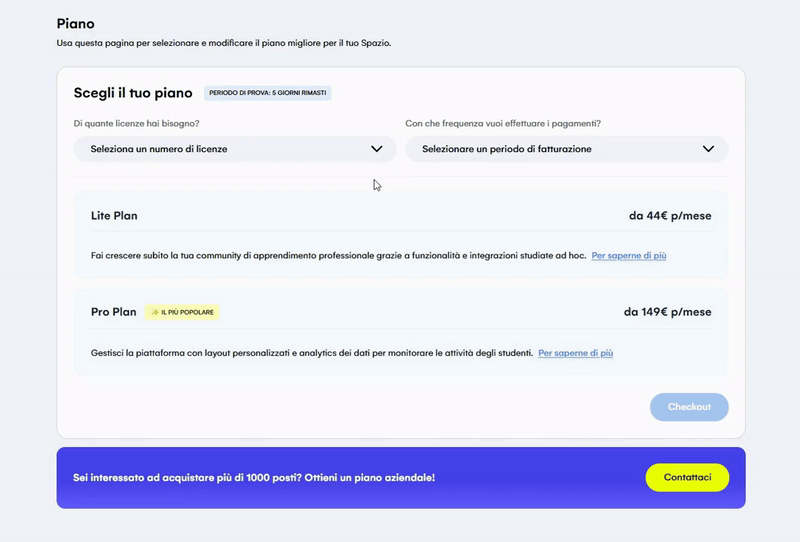Click the yellow Contattaci button

[x=687, y=478]
